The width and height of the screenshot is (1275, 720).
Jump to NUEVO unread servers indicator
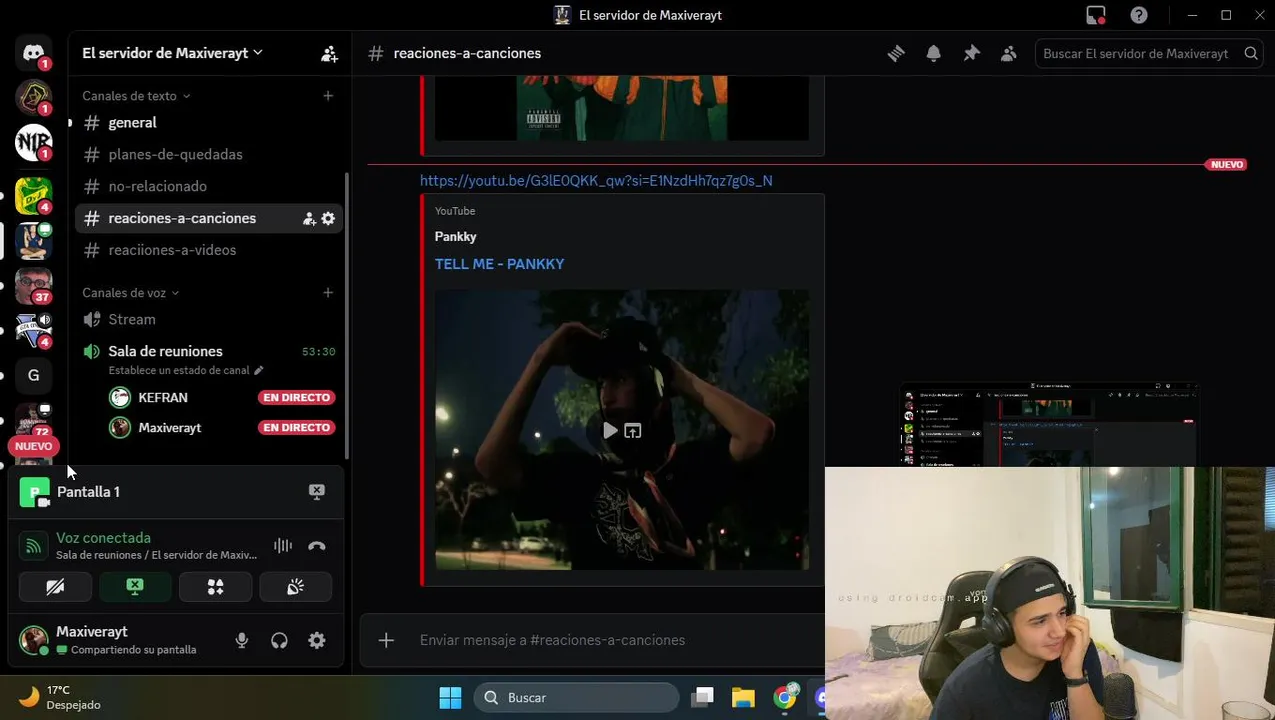(x=33, y=447)
